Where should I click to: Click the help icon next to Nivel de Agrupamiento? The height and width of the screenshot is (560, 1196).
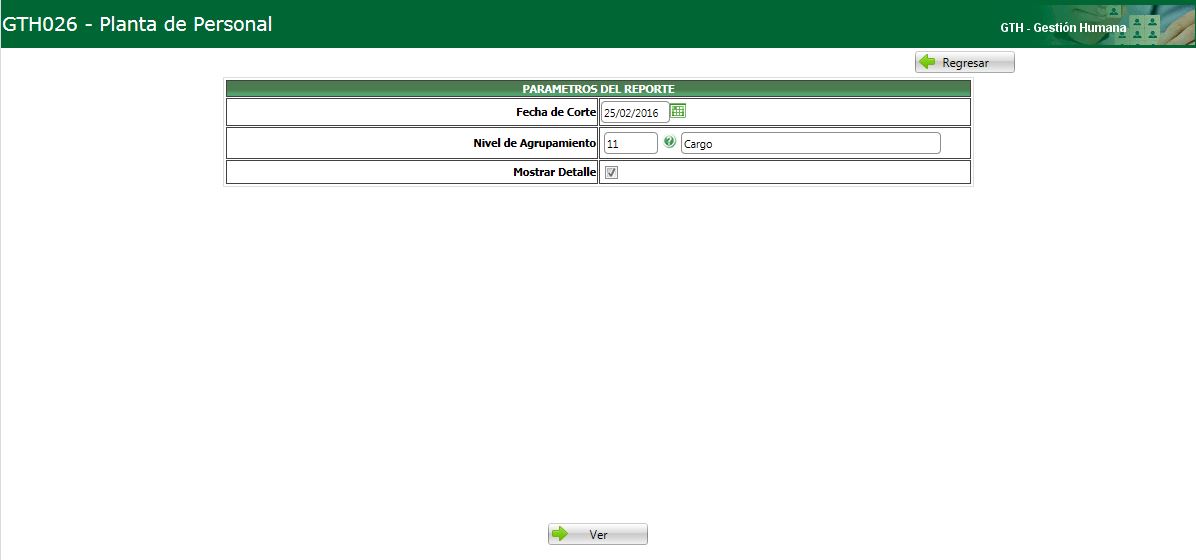click(670, 141)
